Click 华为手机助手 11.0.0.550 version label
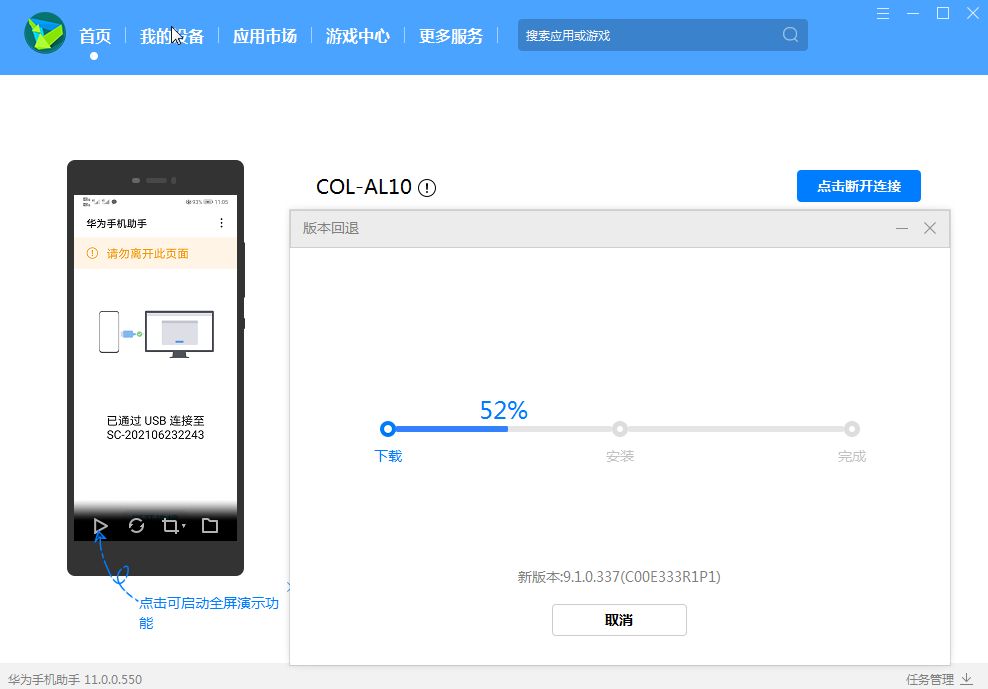 click(75, 680)
